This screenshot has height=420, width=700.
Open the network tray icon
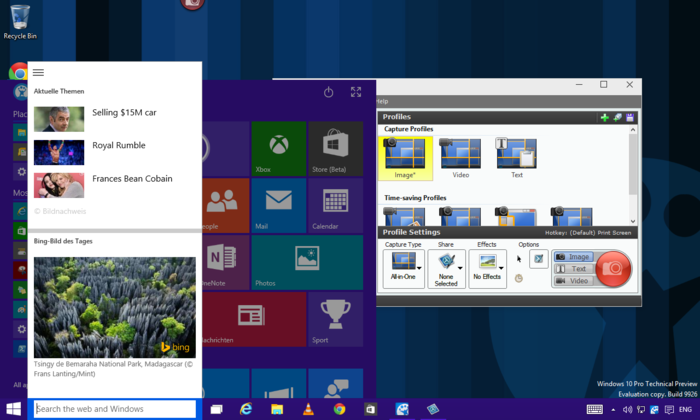tap(641, 409)
